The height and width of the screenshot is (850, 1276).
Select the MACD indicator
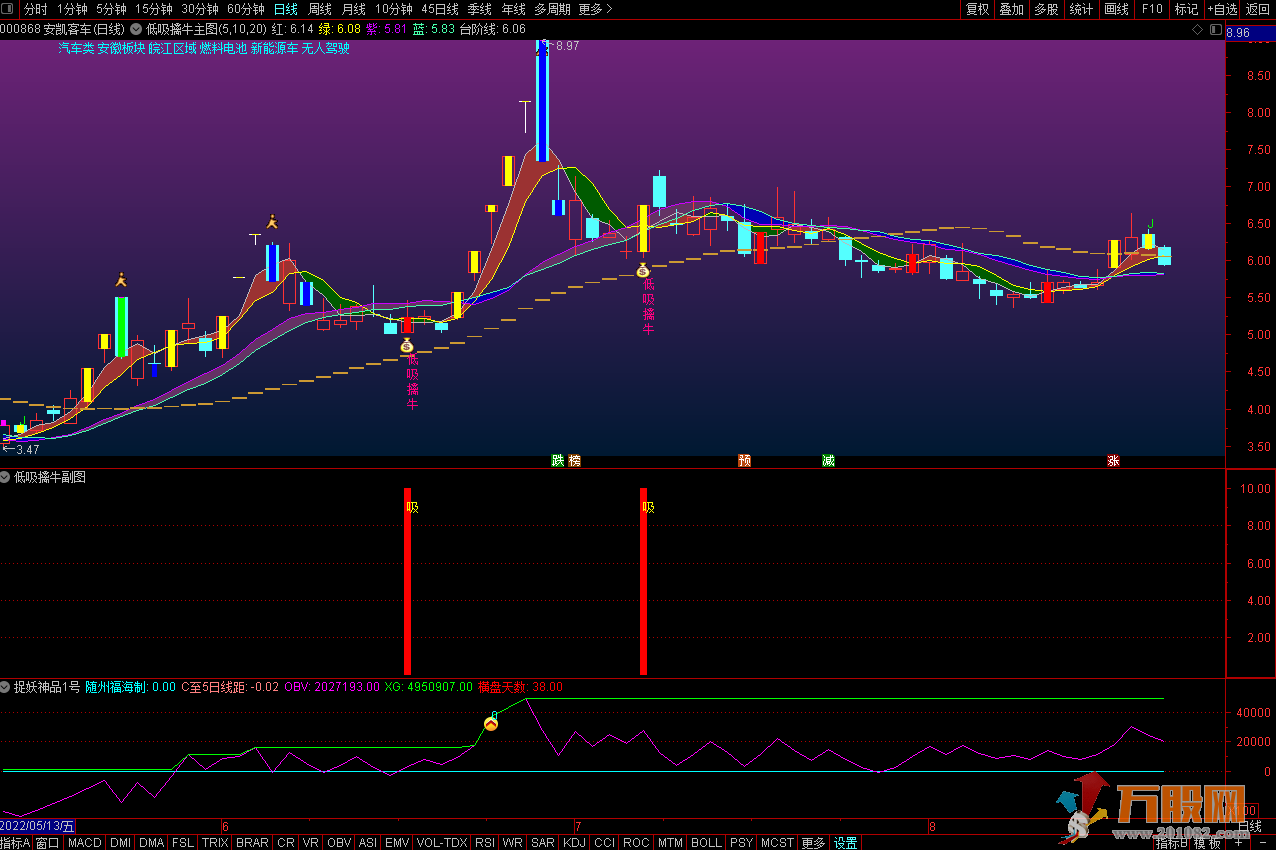[85, 843]
